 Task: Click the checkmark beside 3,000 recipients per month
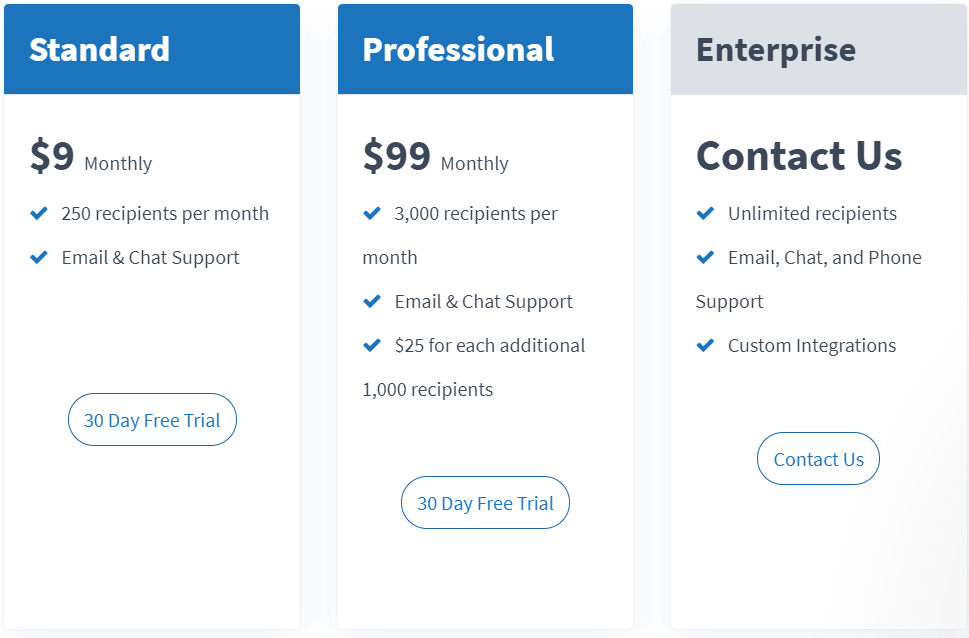(372, 213)
